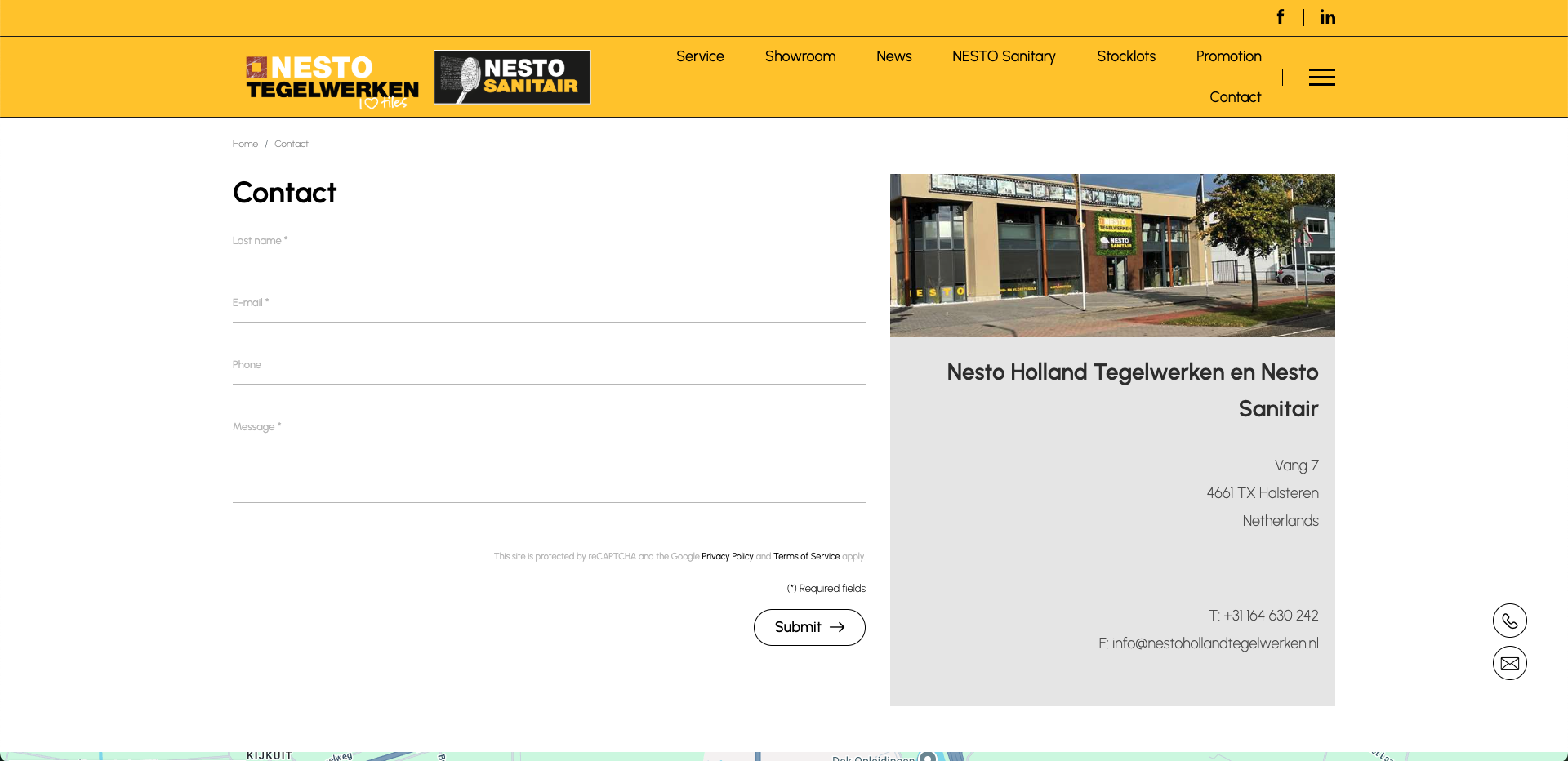The width and height of the screenshot is (1568, 761).
Task: Navigate to NESTO Sanitary
Action: [x=1004, y=56]
